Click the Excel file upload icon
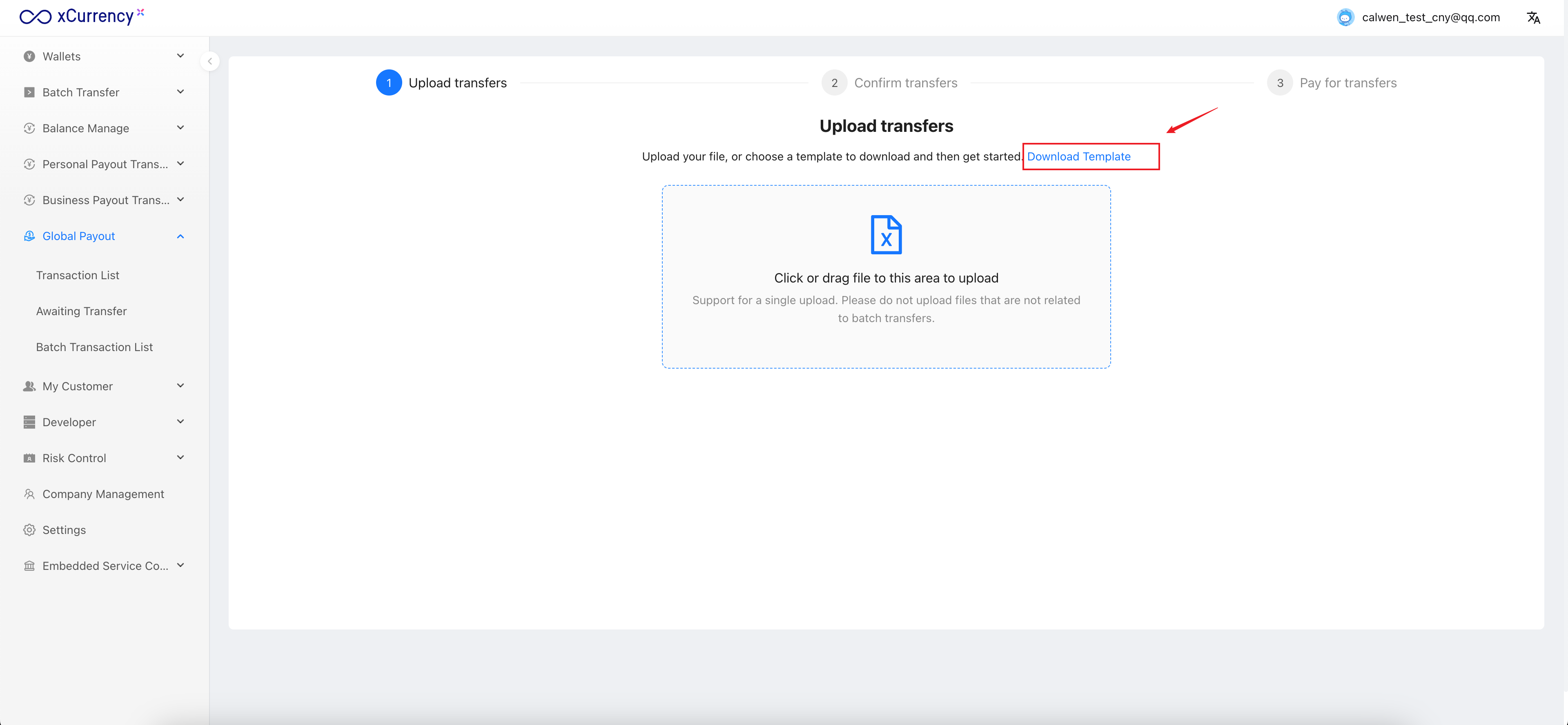The width and height of the screenshot is (1568, 725). click(886, 234)
